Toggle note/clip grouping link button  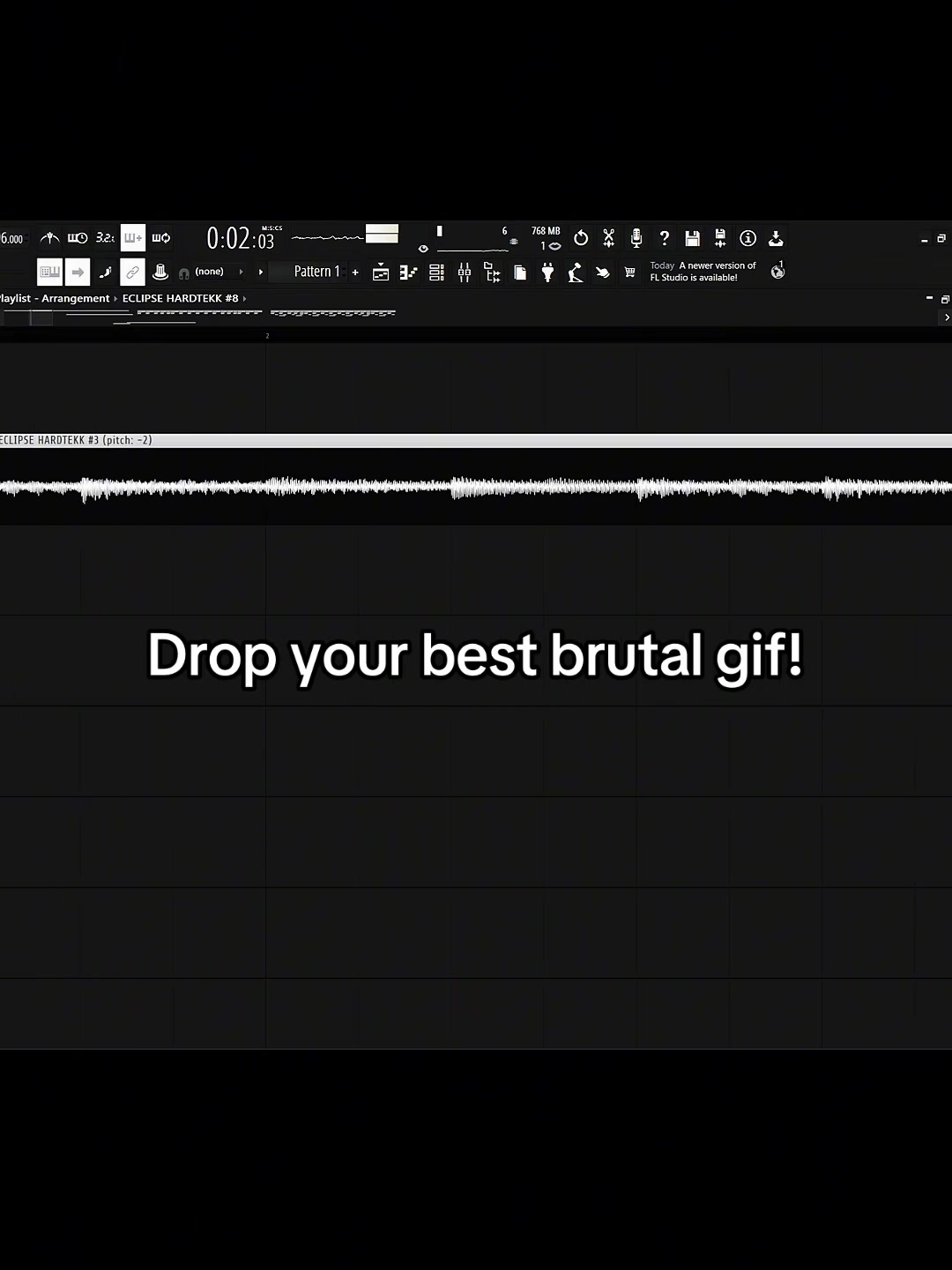click(132, 272)
